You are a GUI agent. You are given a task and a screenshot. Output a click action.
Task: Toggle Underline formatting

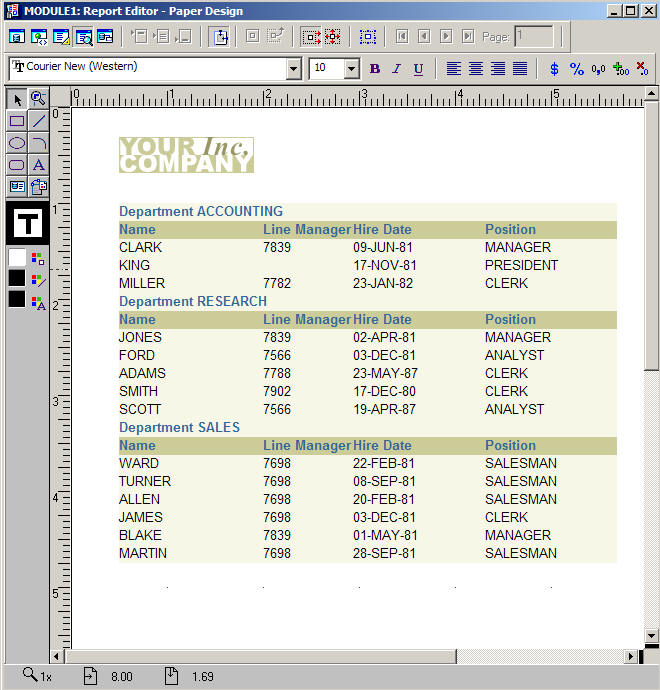point(418,69)
